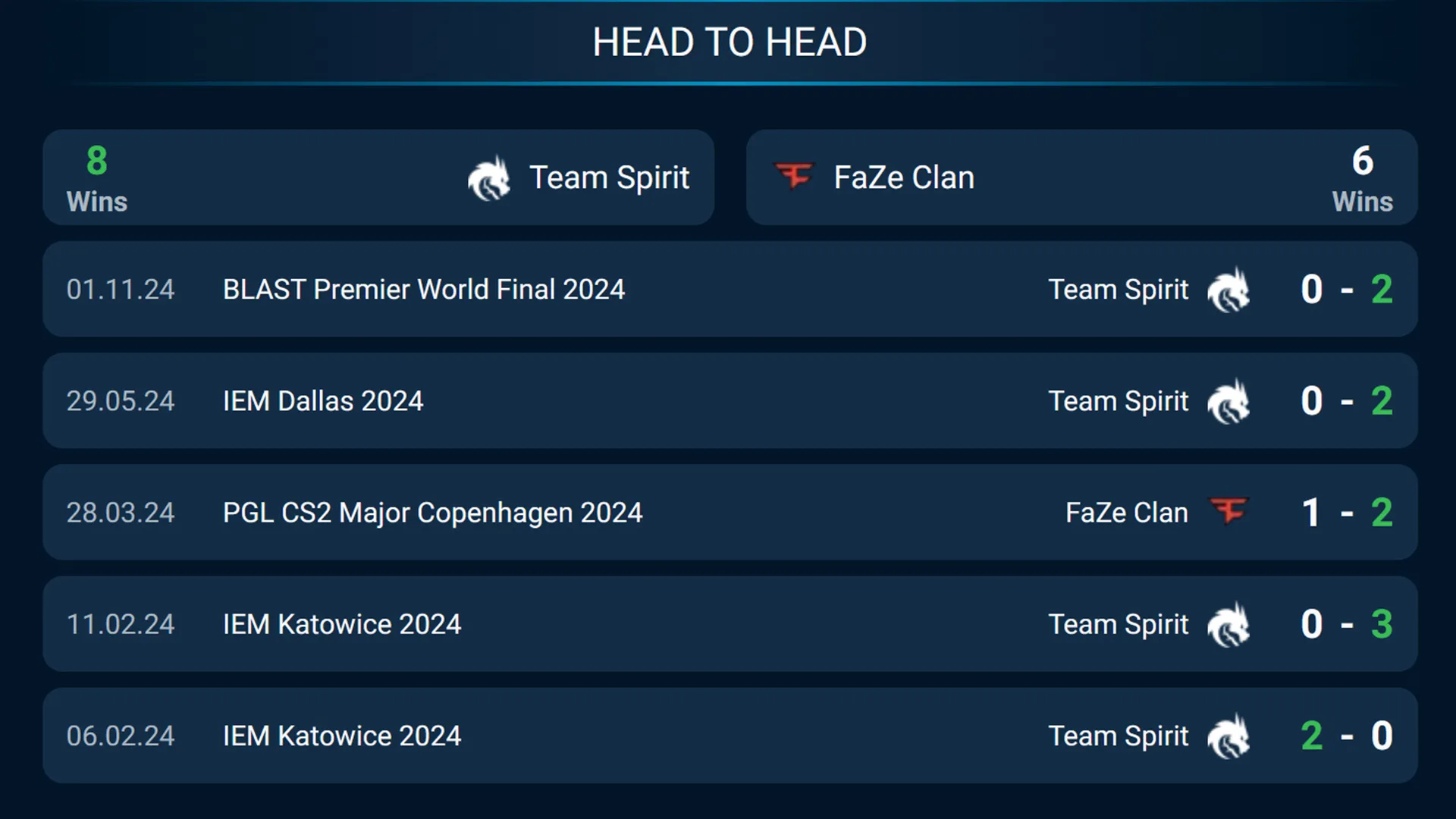Click the FaZe Clan team name link
Viewport: 1456px width, 819px height.
click(x=903, y=177)
